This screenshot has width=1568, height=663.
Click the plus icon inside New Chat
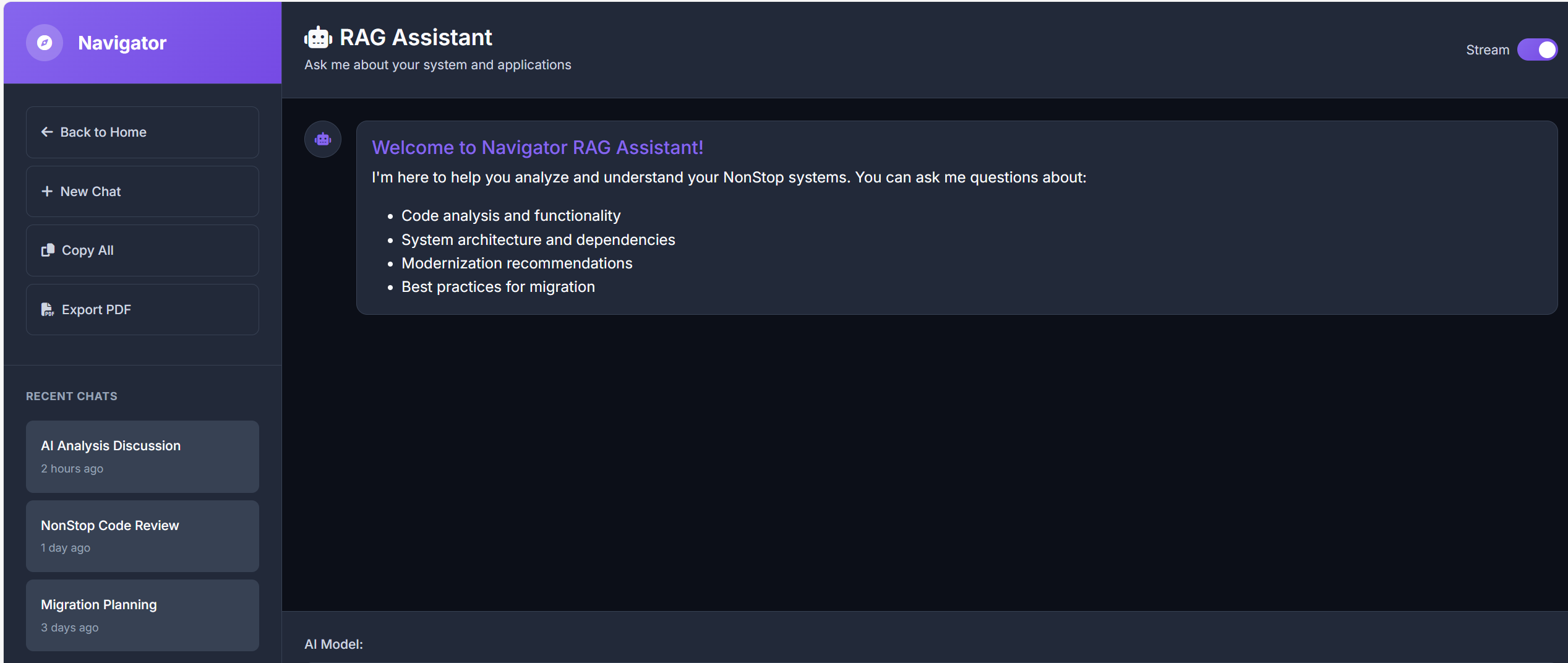48,191
